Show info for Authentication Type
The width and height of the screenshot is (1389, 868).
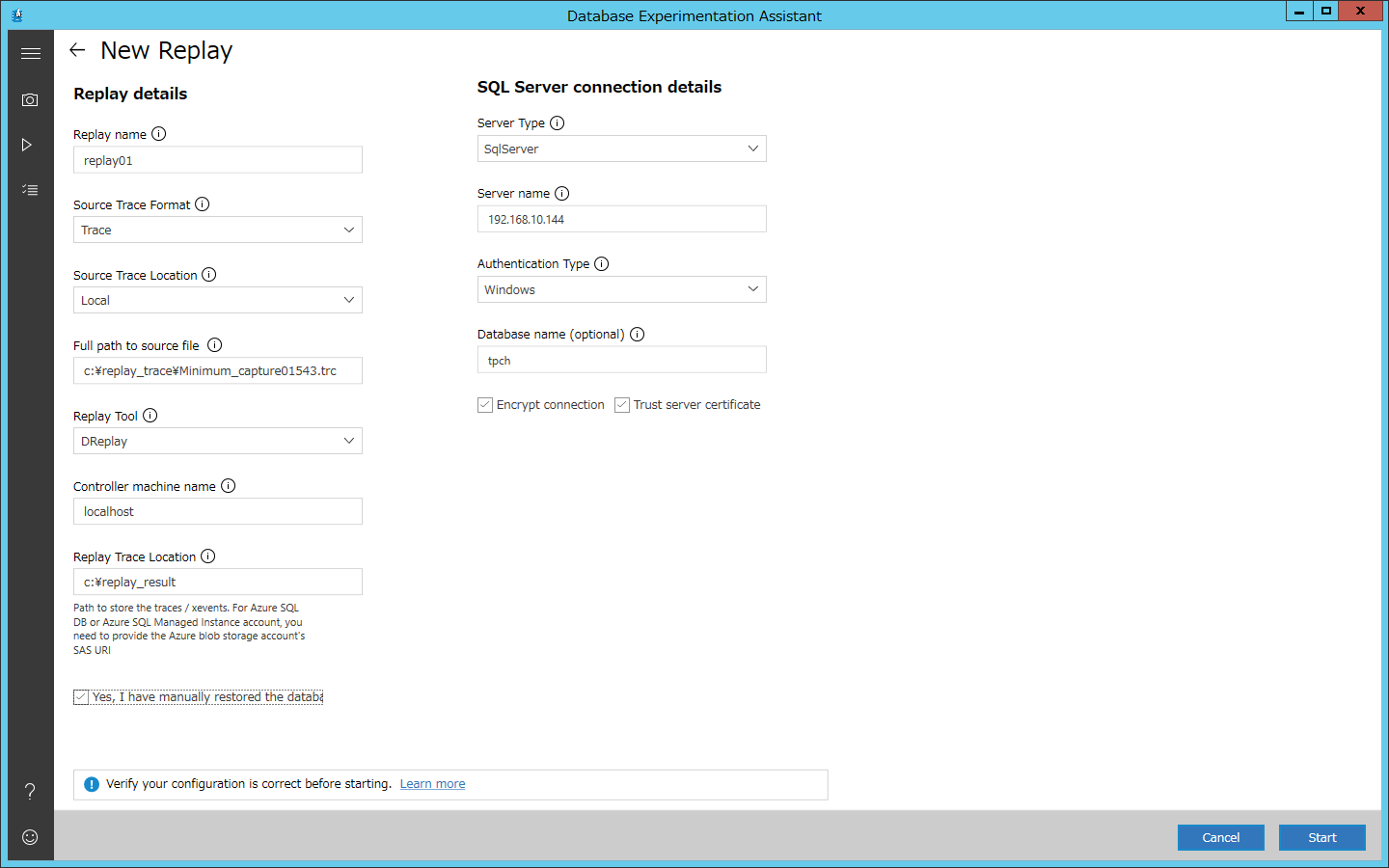(x=602, y=263)
